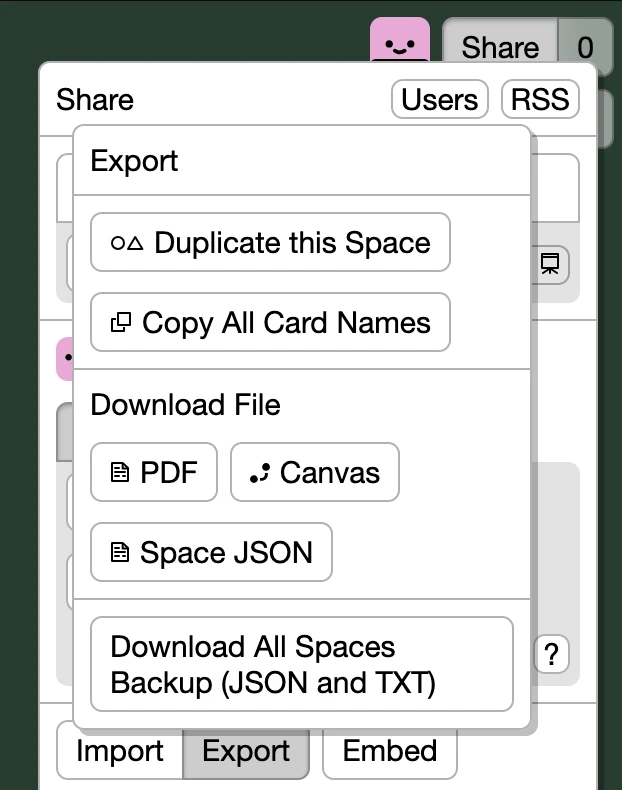
Task: Click the Share dialog title text
Action: 95,100
